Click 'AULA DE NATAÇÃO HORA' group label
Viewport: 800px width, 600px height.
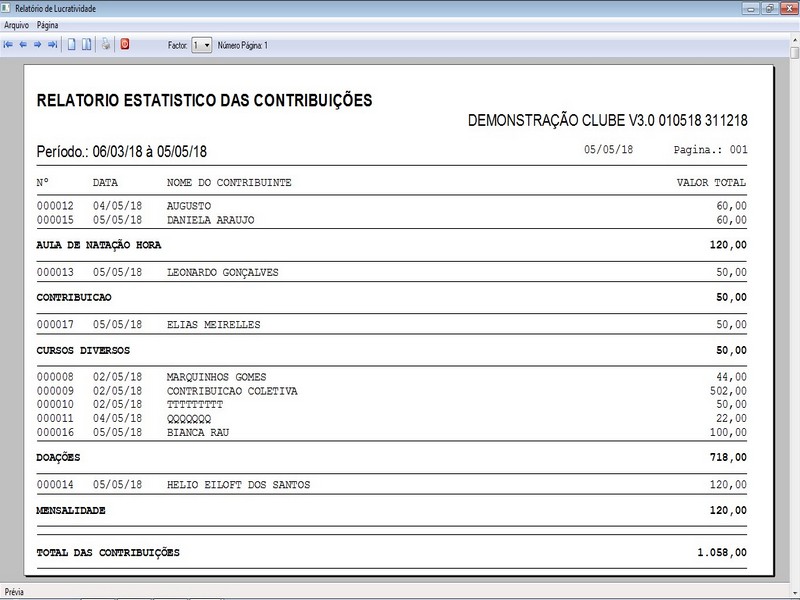[x=99, y=245]
